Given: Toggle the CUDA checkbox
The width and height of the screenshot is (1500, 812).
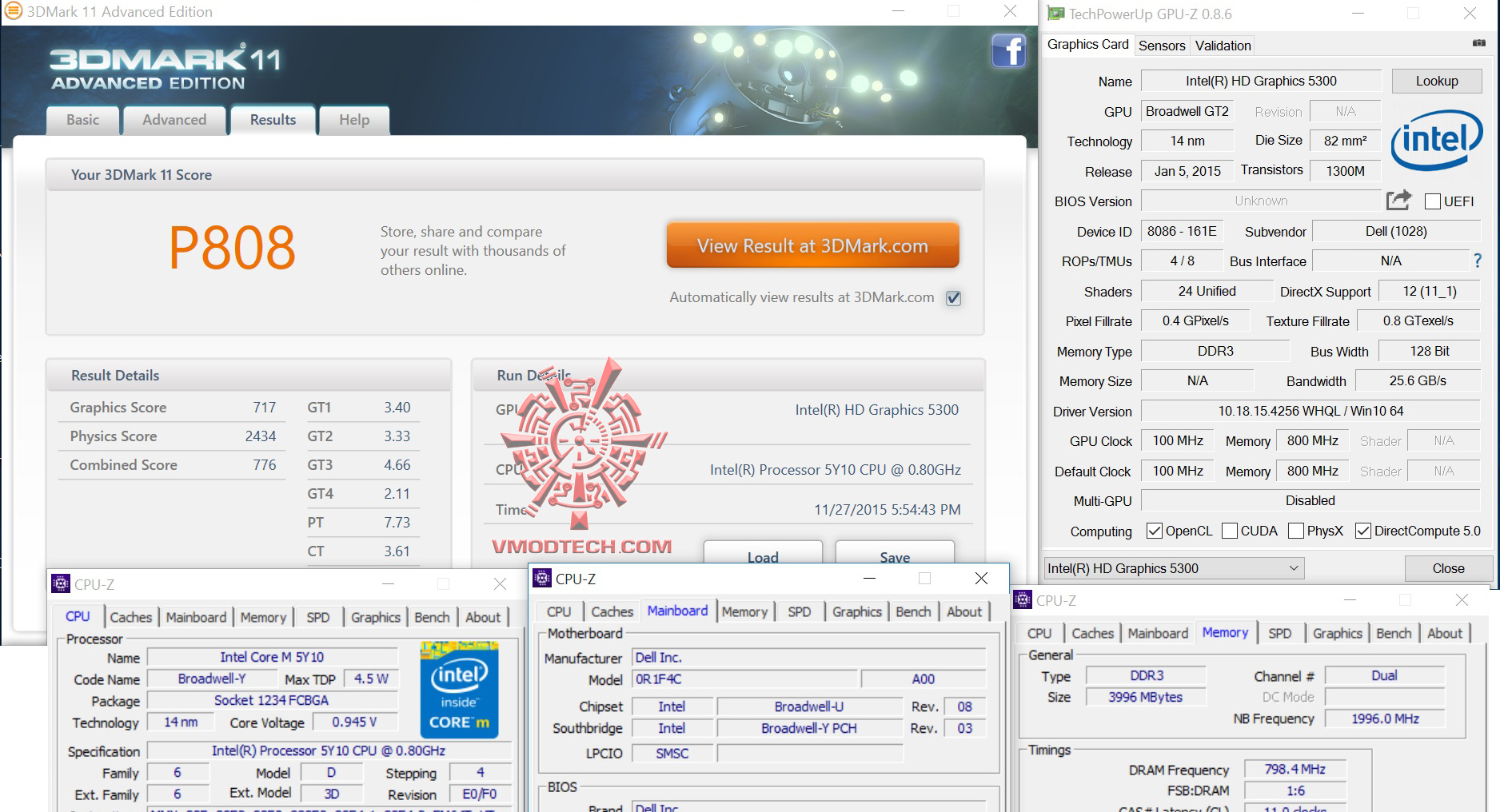Looking at the screenshot, I should coord(1230,531).
